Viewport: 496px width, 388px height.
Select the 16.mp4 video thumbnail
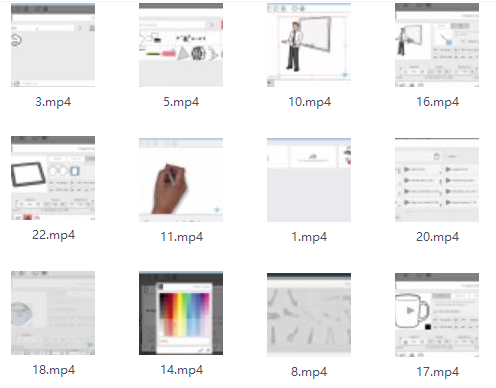[x=437, y=45]
